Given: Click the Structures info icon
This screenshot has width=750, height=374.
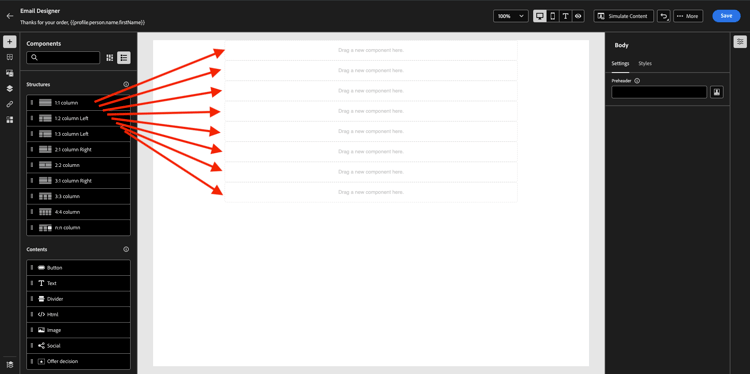Looking at the screenshot, I should tap(126, 84).
